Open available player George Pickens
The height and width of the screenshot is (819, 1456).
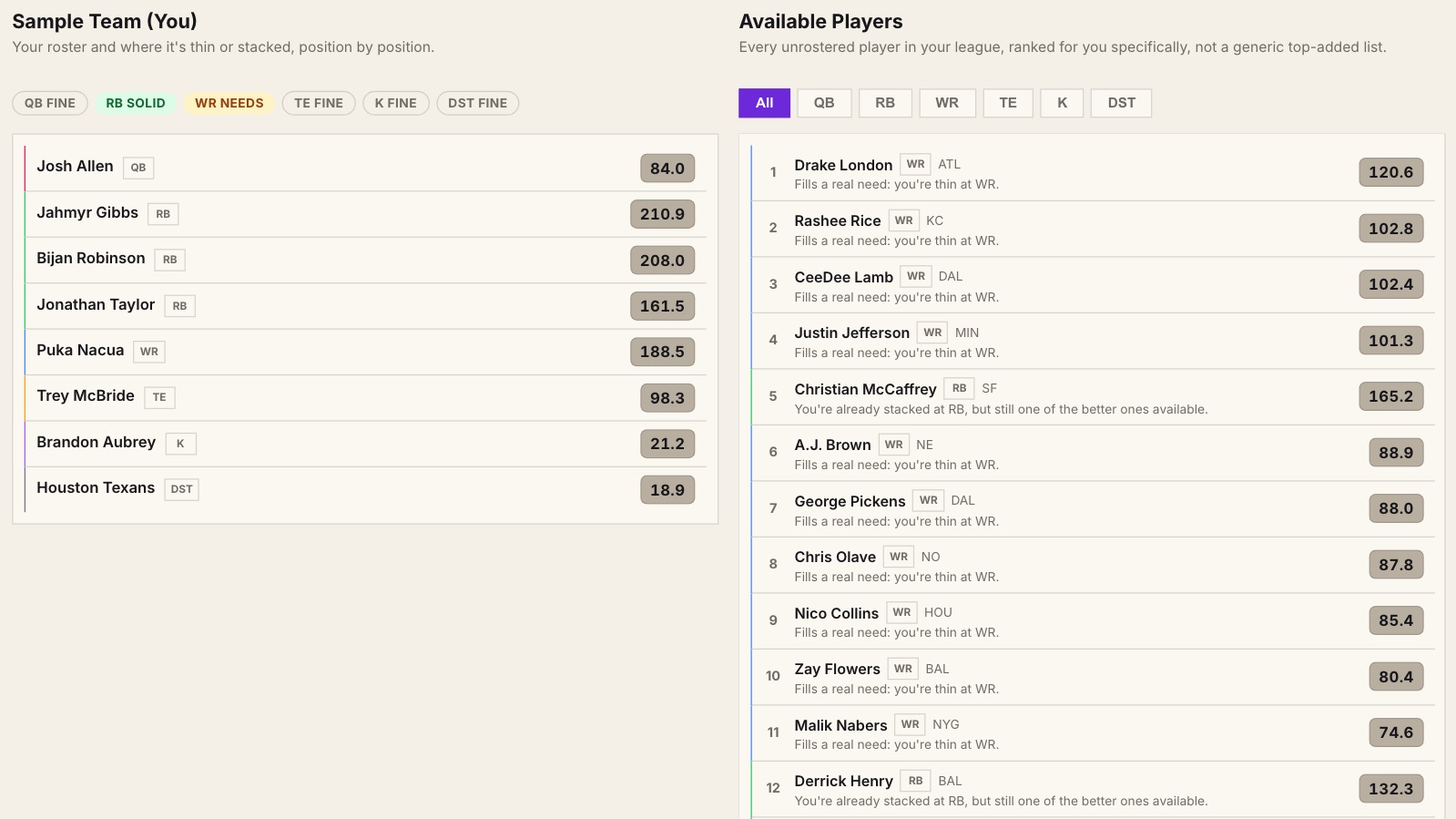click(x=1093, y=509)
